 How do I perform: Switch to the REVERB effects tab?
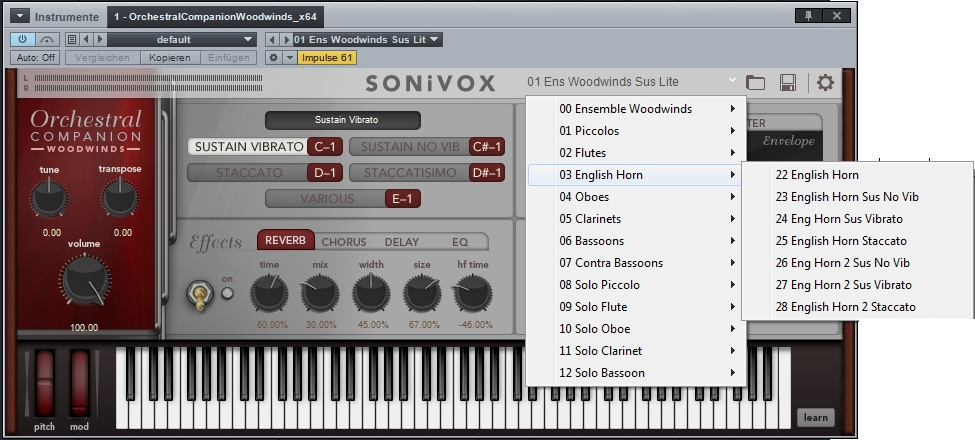click(285, 241)
